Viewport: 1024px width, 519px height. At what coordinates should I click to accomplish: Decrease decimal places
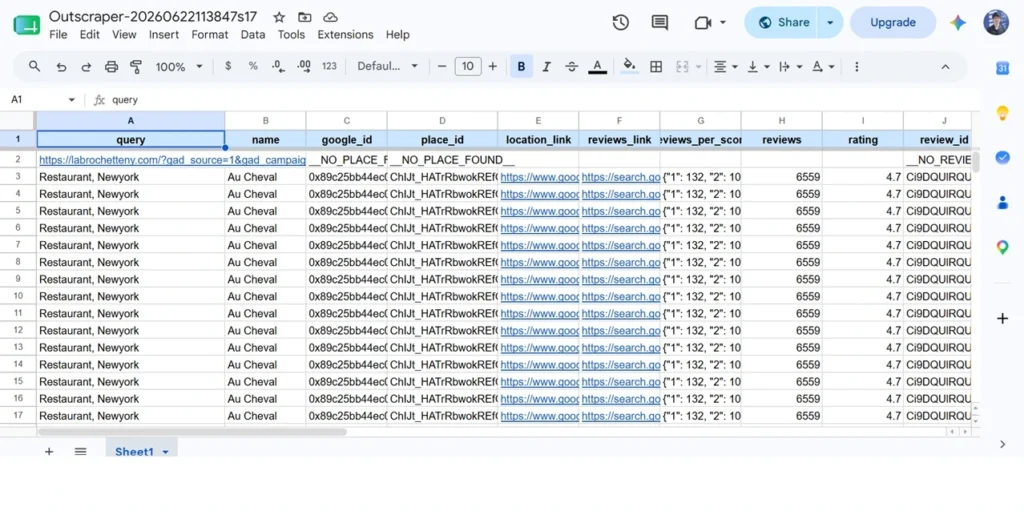(278, 66)
